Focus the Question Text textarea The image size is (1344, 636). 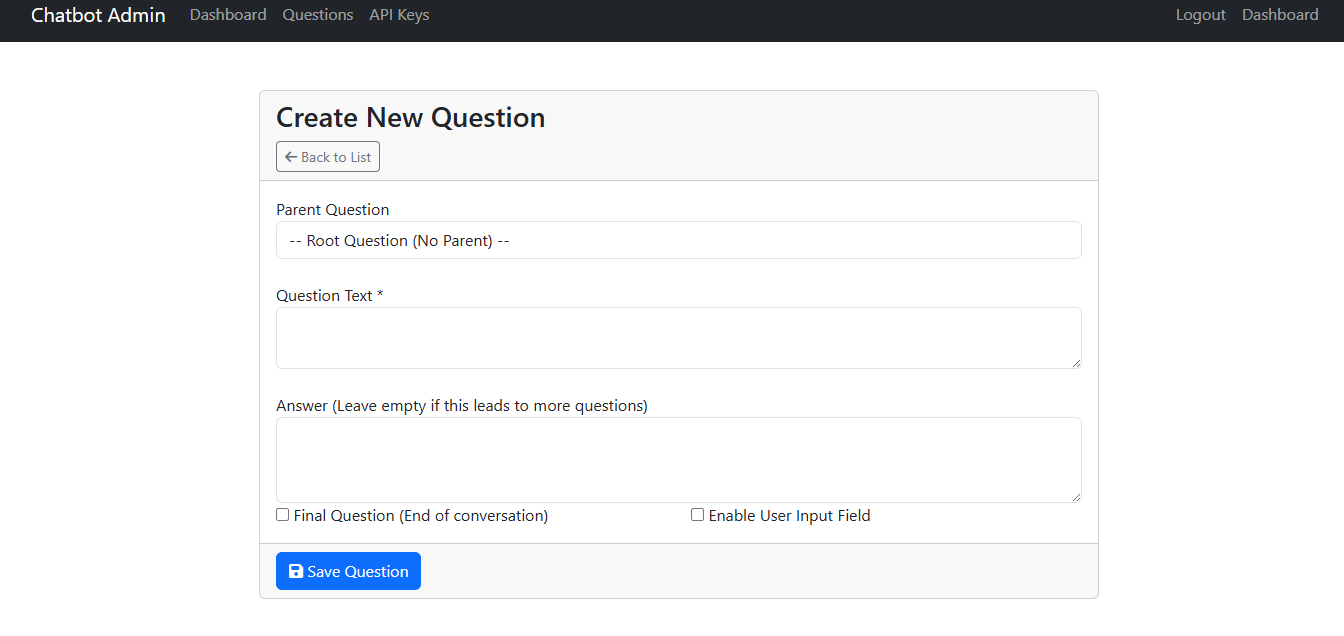coord(679,338)
